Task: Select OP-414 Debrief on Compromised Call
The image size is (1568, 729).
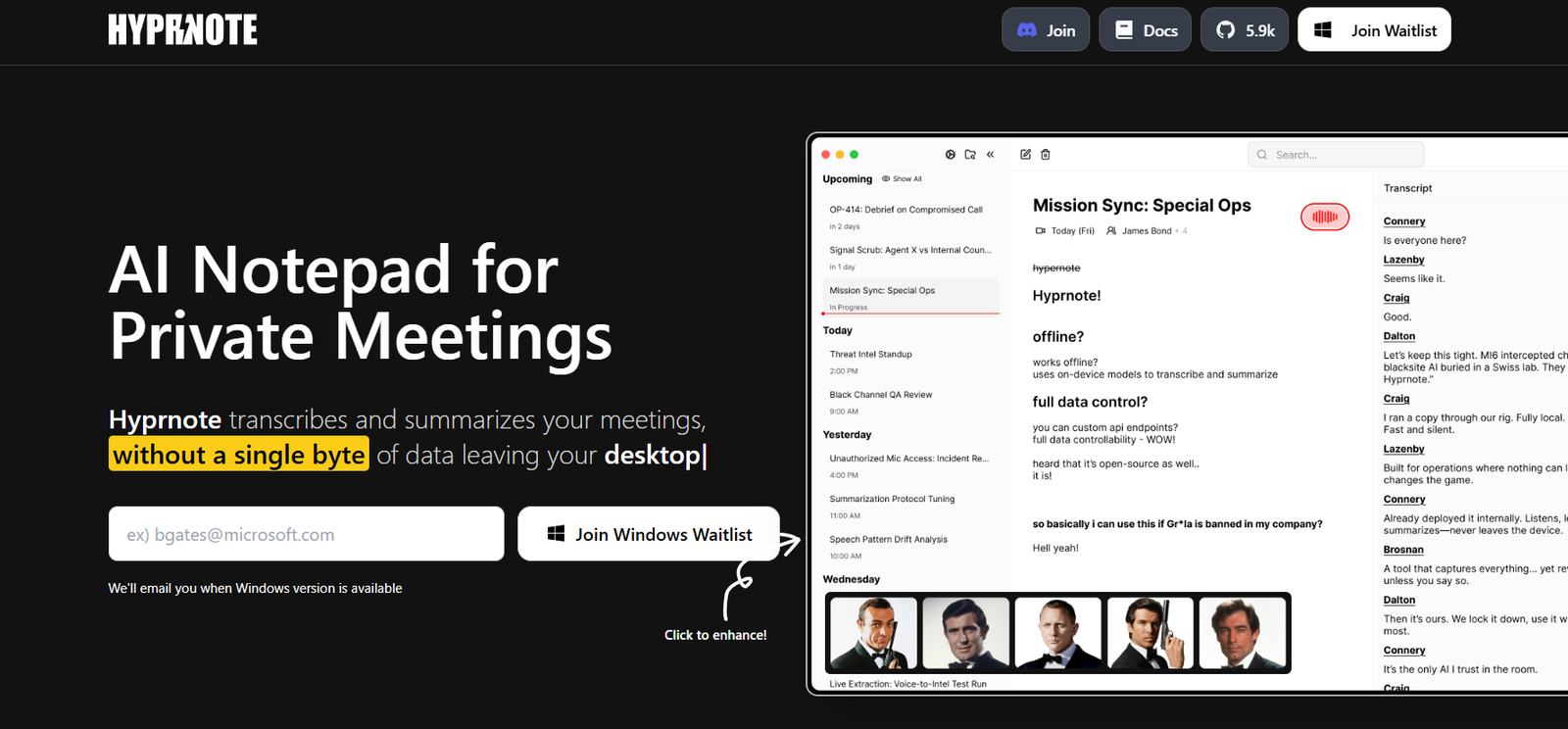Action: point(906,210)
